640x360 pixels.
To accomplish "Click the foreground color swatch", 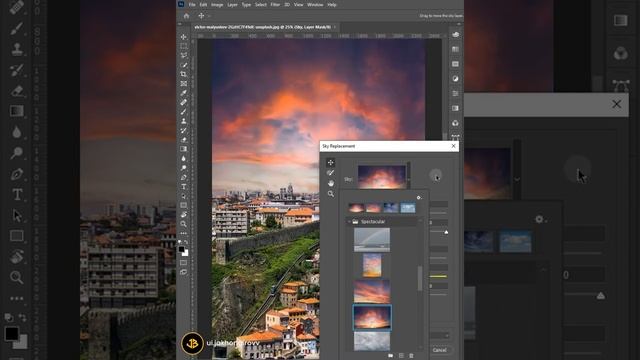I will pyautogui.click(x=182, y=249).
